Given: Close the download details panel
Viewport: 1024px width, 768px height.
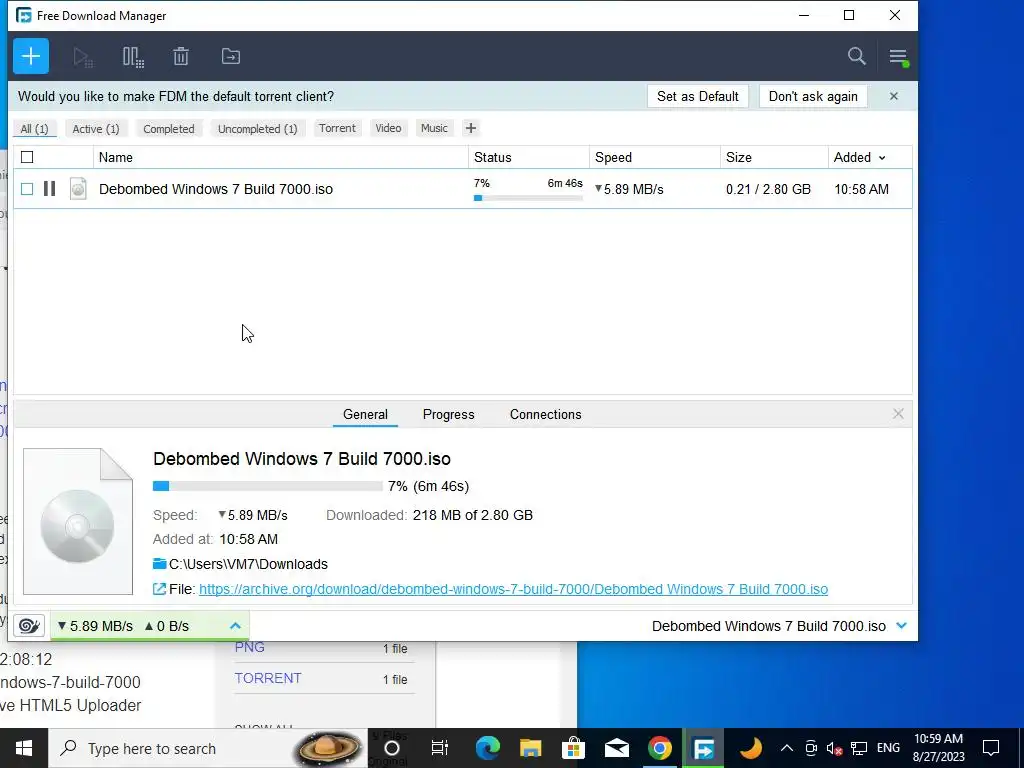Looking at the screenshot, I should (899, 413).
